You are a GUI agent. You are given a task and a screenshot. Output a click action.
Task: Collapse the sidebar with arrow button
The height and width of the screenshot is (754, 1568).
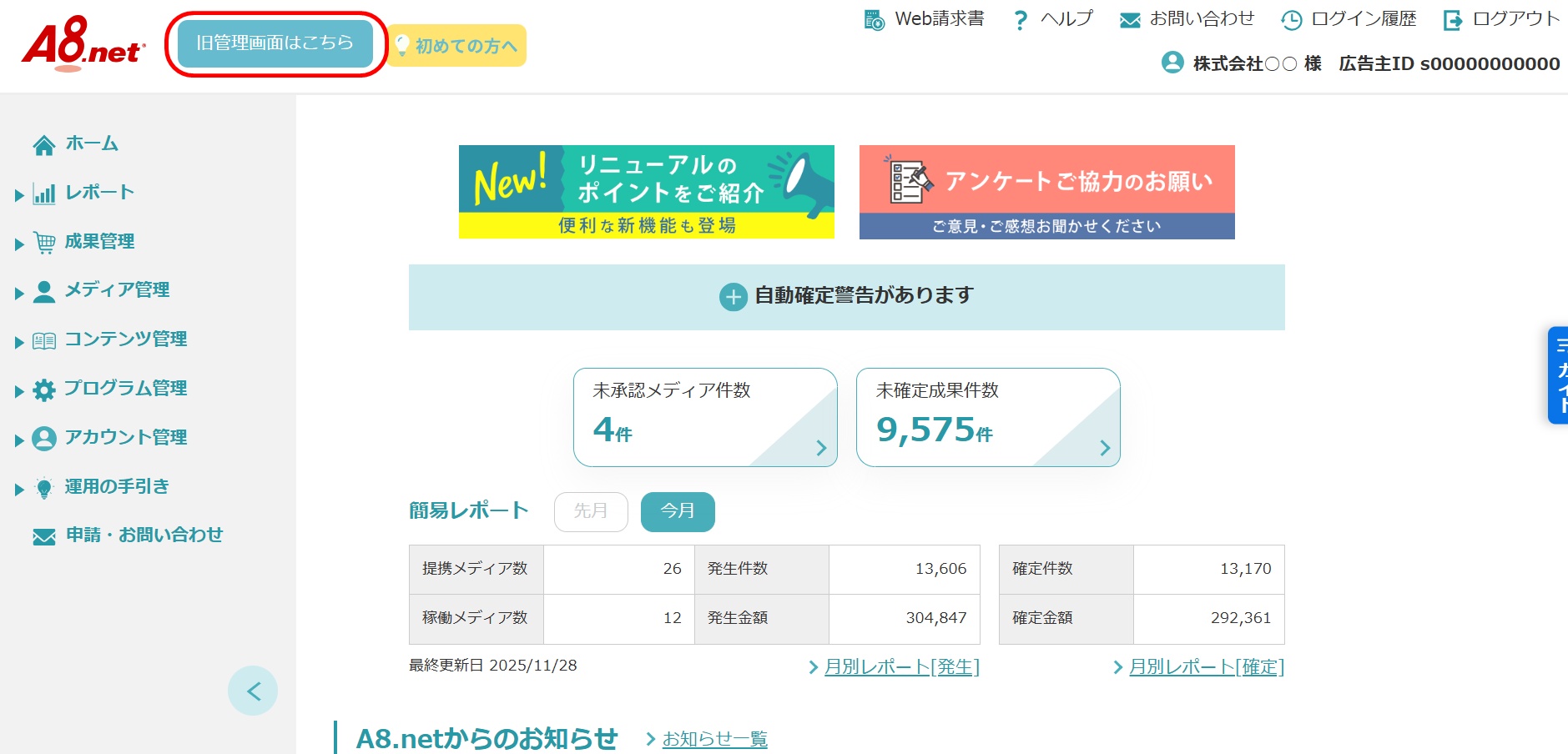point(253,691)
